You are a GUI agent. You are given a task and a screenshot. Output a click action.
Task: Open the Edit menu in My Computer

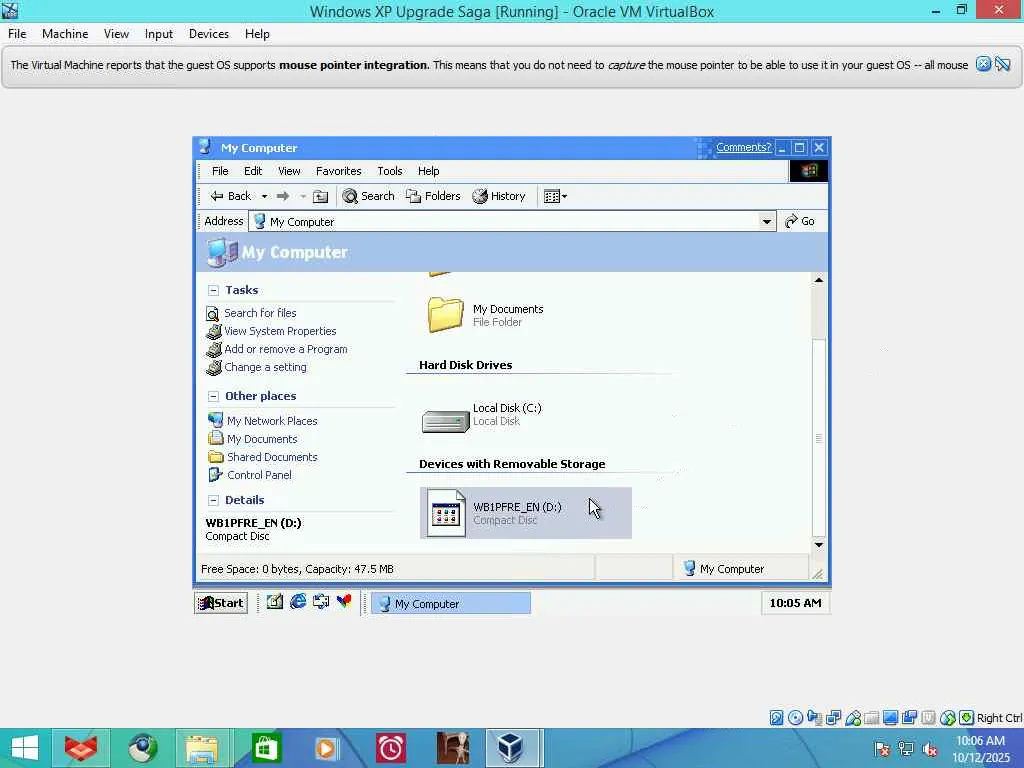click(253, 171)
